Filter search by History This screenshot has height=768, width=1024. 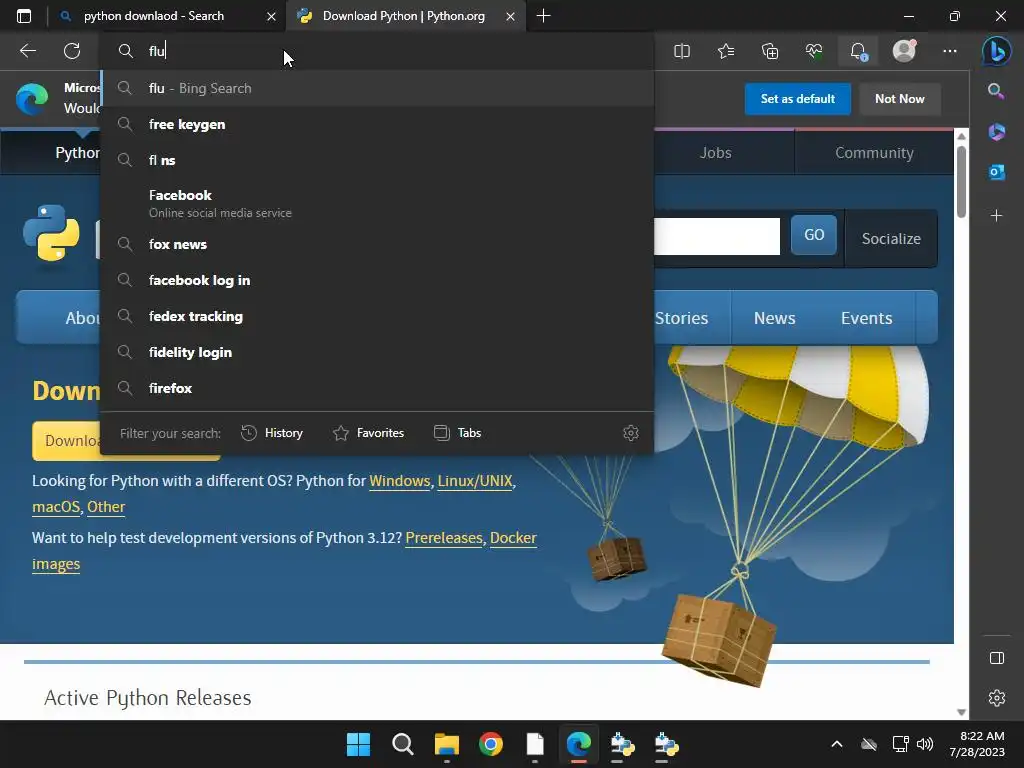[x=272, y=433]
